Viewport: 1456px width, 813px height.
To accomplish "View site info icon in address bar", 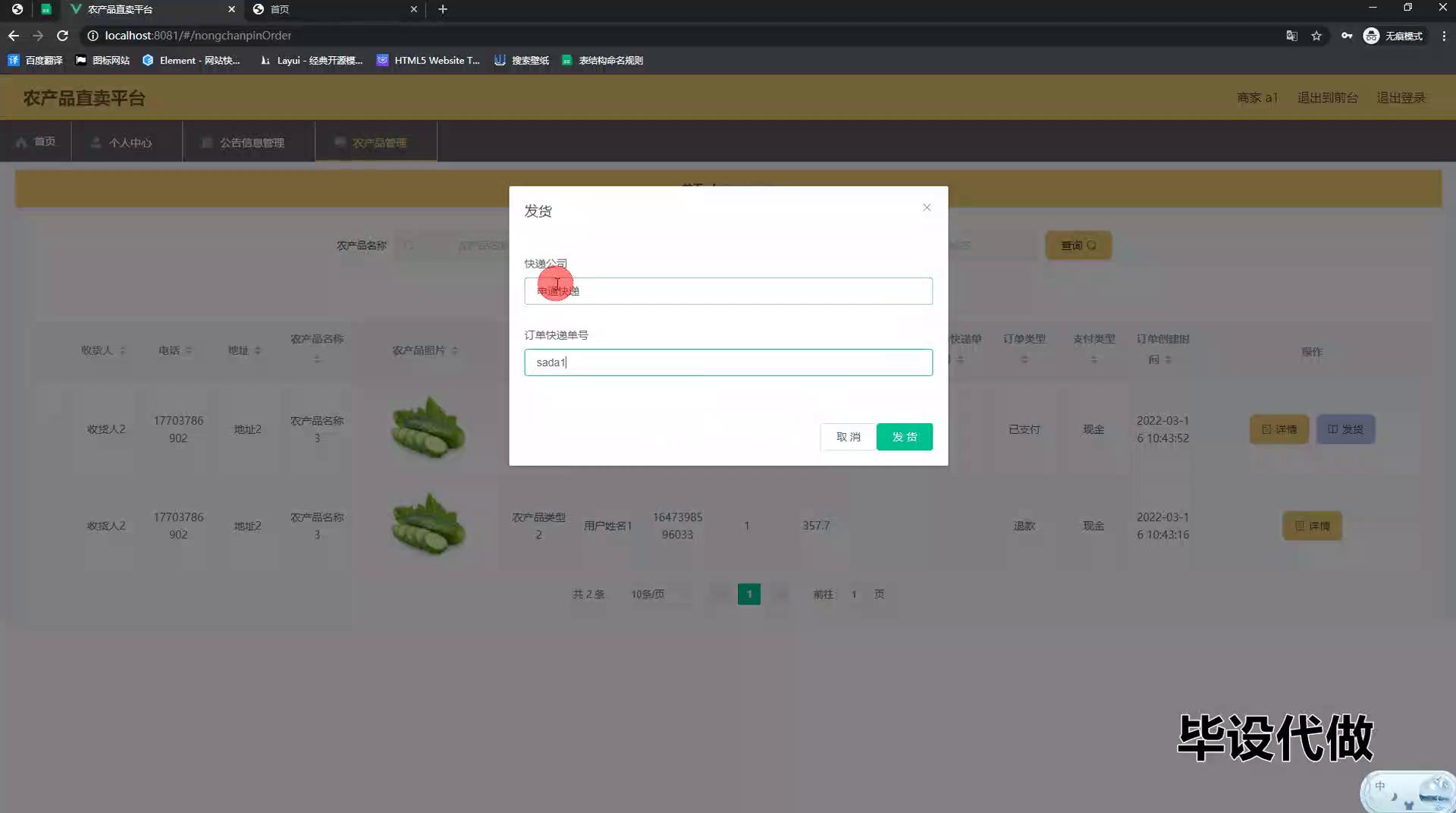I will [x=93, y=36].
